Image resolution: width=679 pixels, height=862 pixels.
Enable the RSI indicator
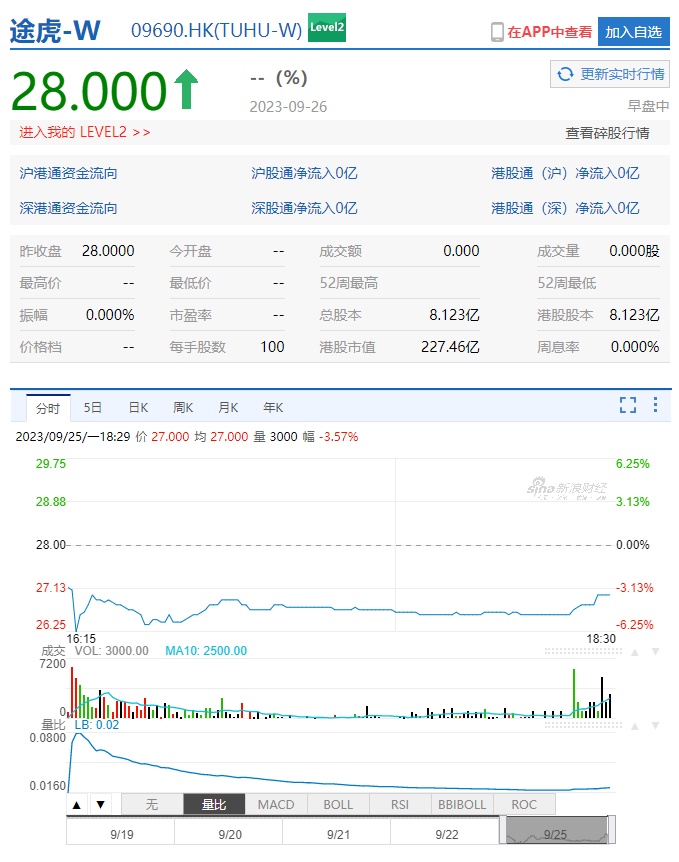(x=400, y=804)
